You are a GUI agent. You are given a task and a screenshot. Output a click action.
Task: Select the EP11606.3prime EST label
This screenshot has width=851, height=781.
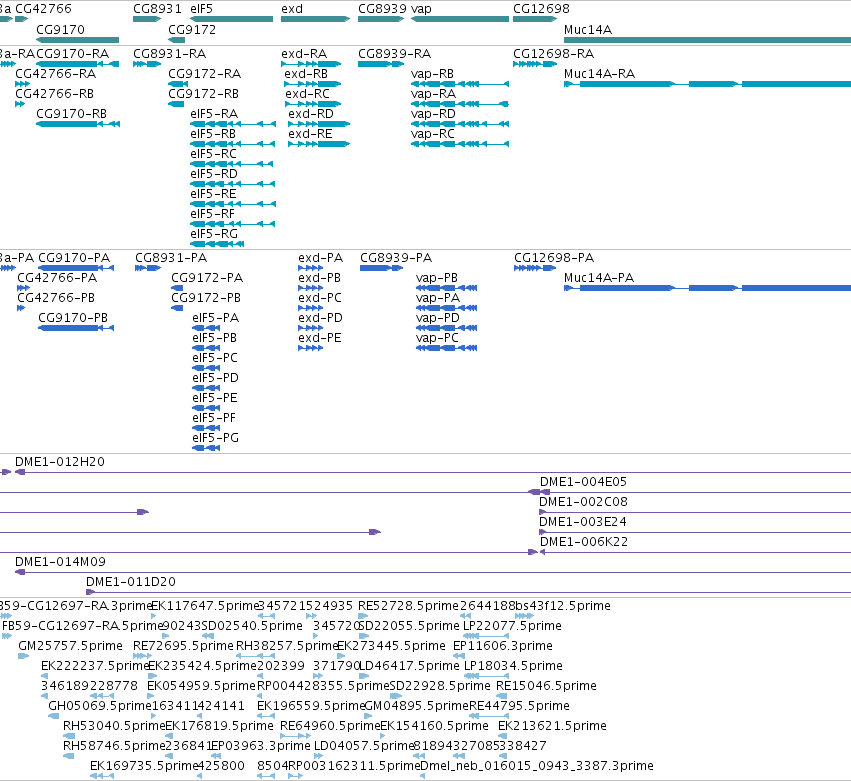click(x=503, y=646)
